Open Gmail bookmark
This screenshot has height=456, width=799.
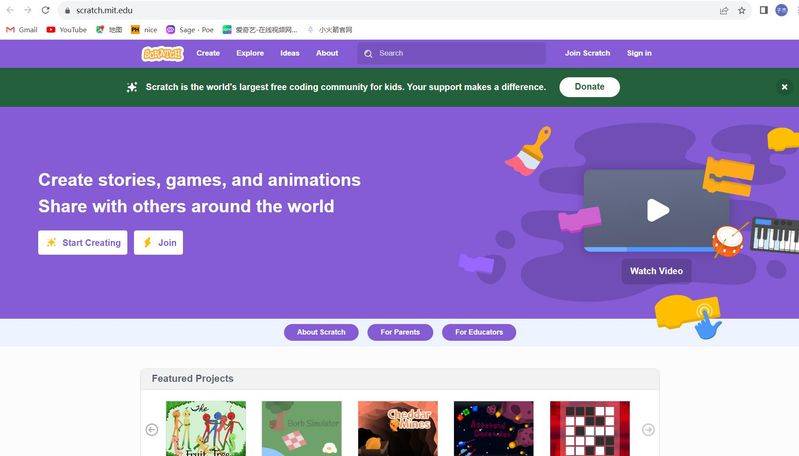pos(21,30)
